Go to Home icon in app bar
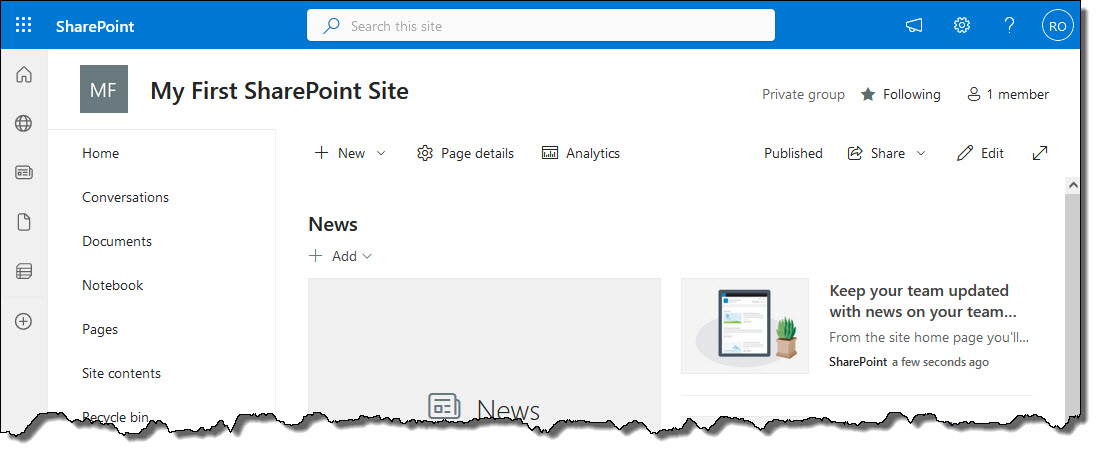This screenshot has height=455, width=1097. [24, 74]
